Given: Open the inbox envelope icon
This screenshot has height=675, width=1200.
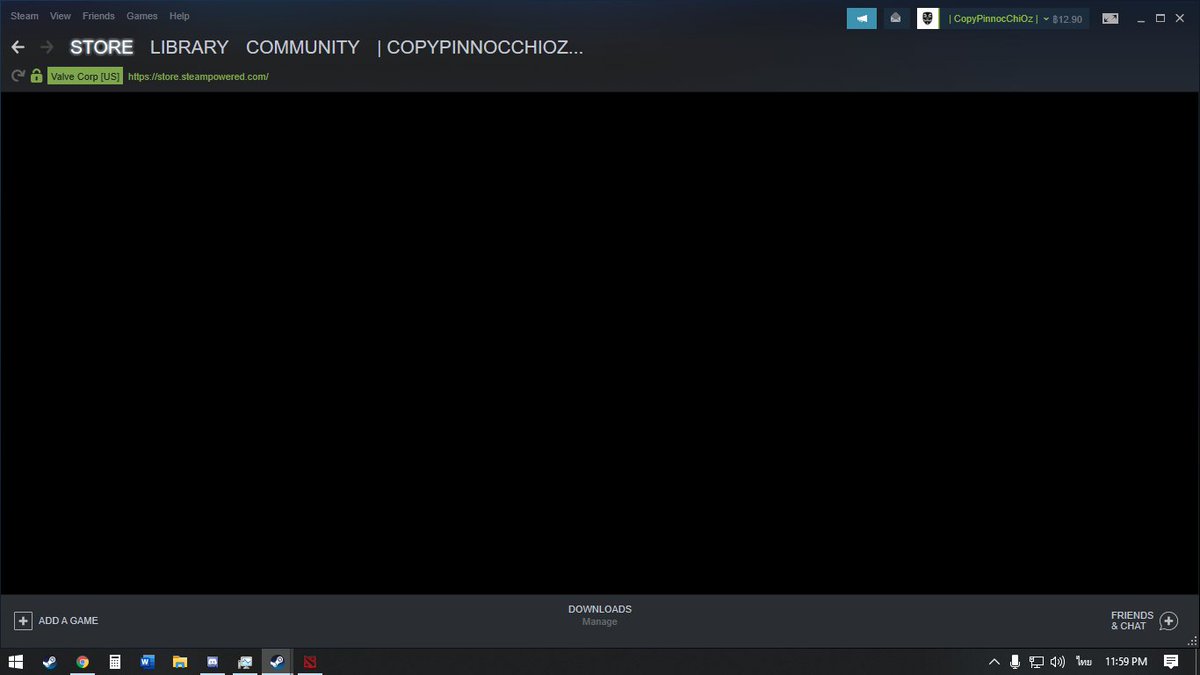Looking at the screenshot, I should pyautogui.click(x=896, y=18).
